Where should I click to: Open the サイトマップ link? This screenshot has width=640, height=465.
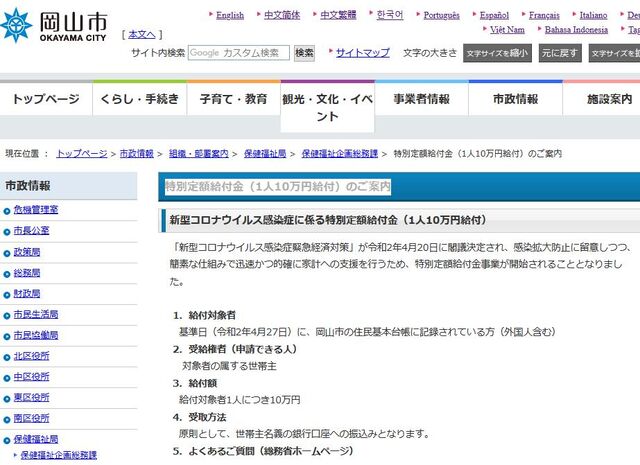(x=362, y=53)
